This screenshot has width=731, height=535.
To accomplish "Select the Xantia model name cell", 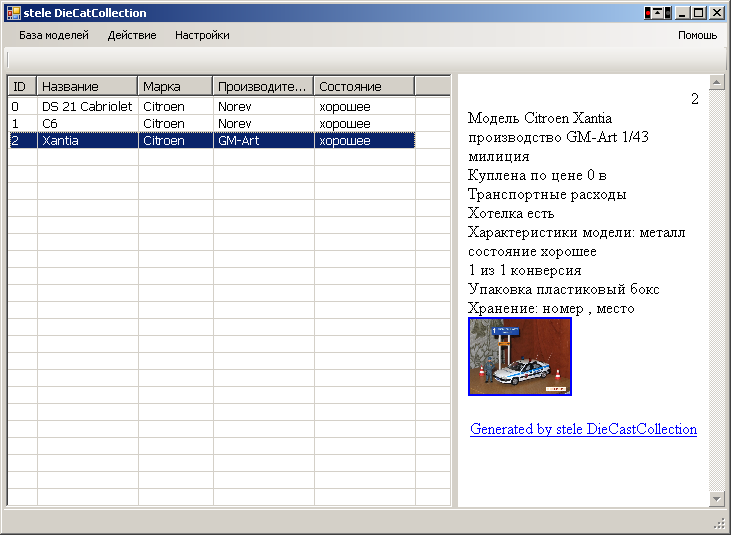I will [x=88, y=141].
